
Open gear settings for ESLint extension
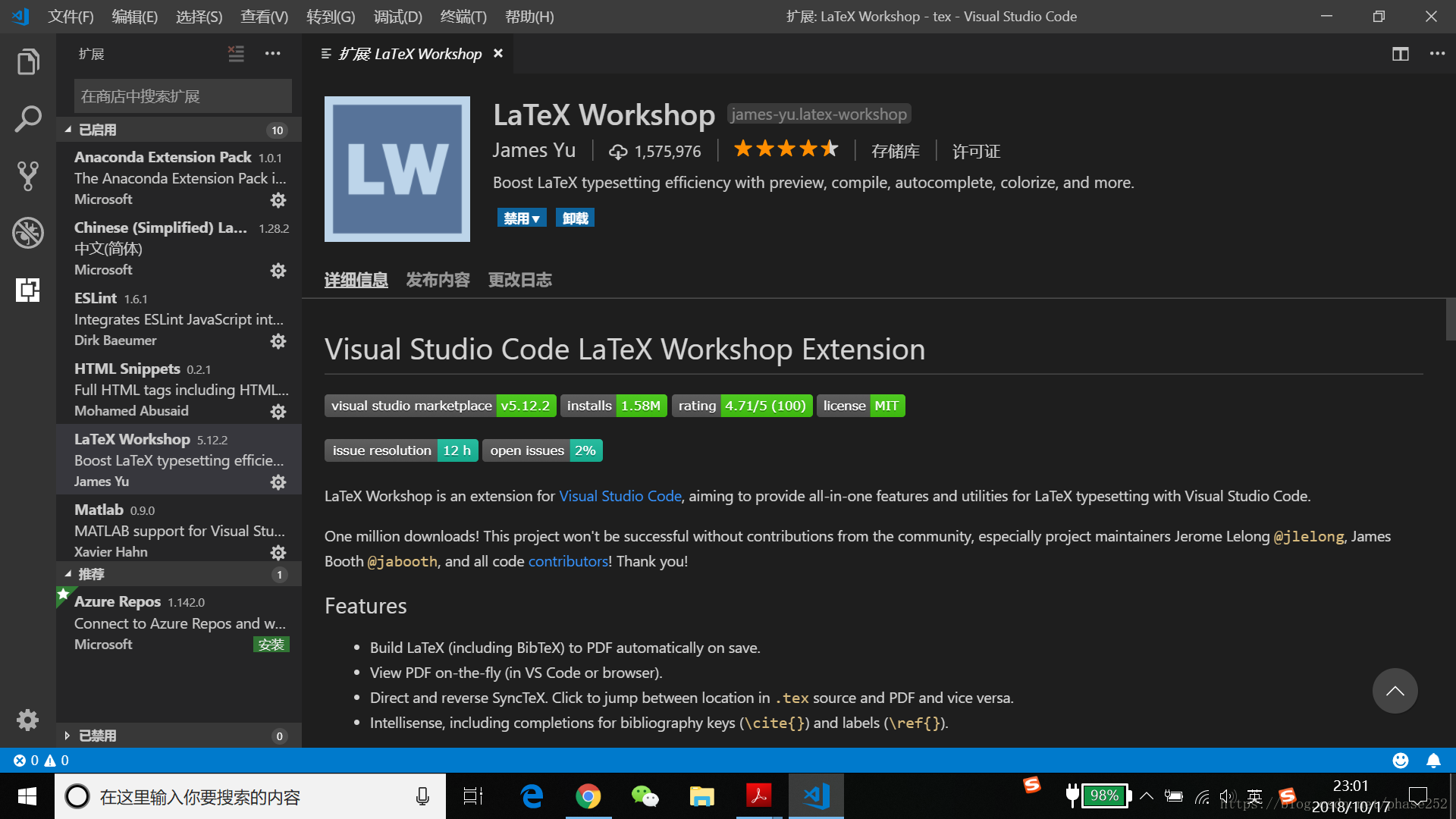(278, 341)
